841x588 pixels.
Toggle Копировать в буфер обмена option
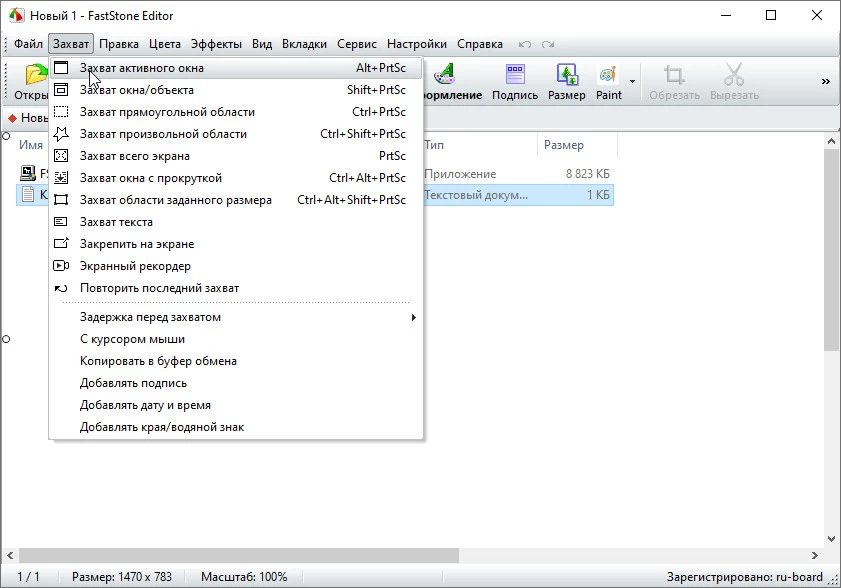pyautogui.click(x=236, y=361)
